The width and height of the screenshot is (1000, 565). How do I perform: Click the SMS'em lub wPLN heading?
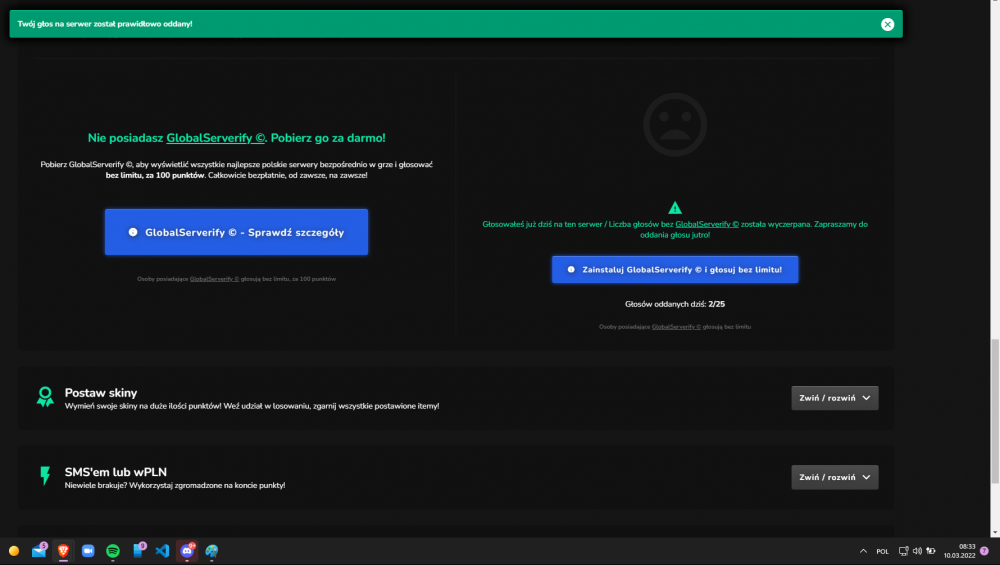[115, 472]
